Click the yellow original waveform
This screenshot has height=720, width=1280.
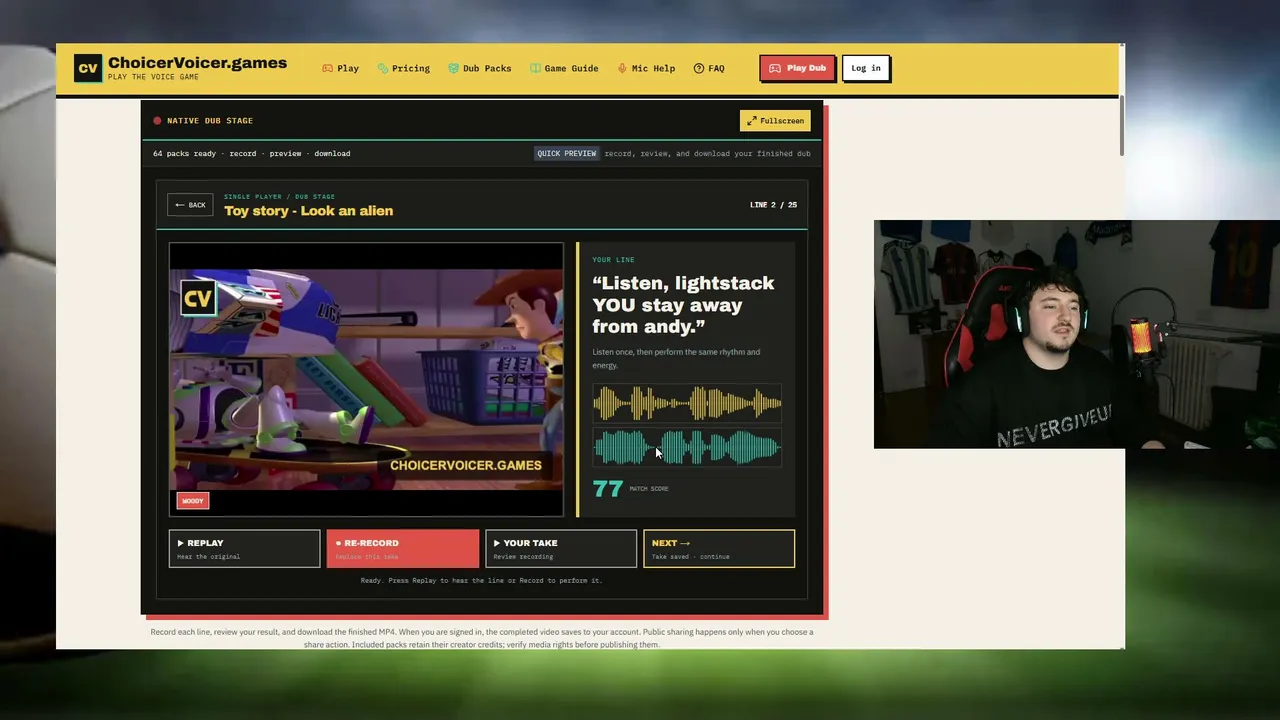pos(687,403)
